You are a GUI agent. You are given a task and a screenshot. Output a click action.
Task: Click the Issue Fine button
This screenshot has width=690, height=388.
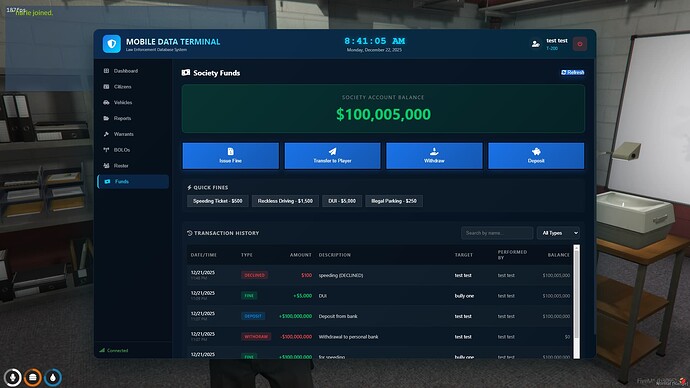click(231, 156)
